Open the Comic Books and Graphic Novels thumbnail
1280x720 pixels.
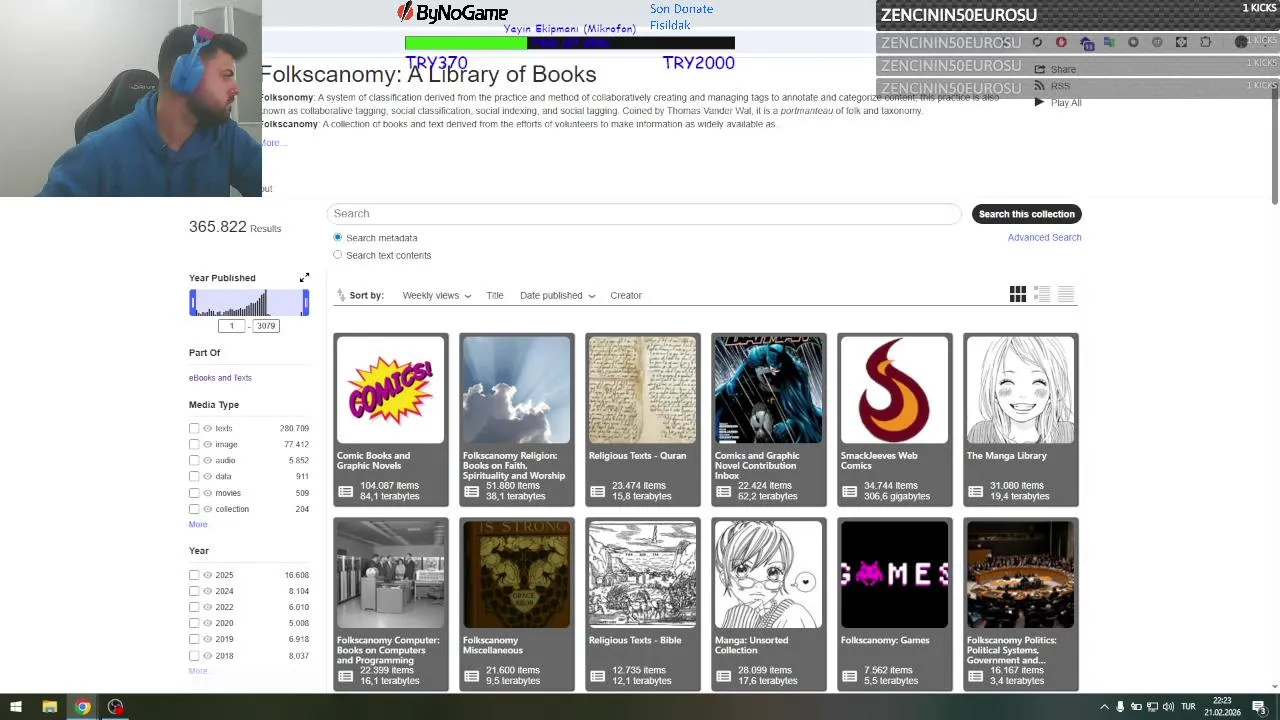tap(390, 390)
